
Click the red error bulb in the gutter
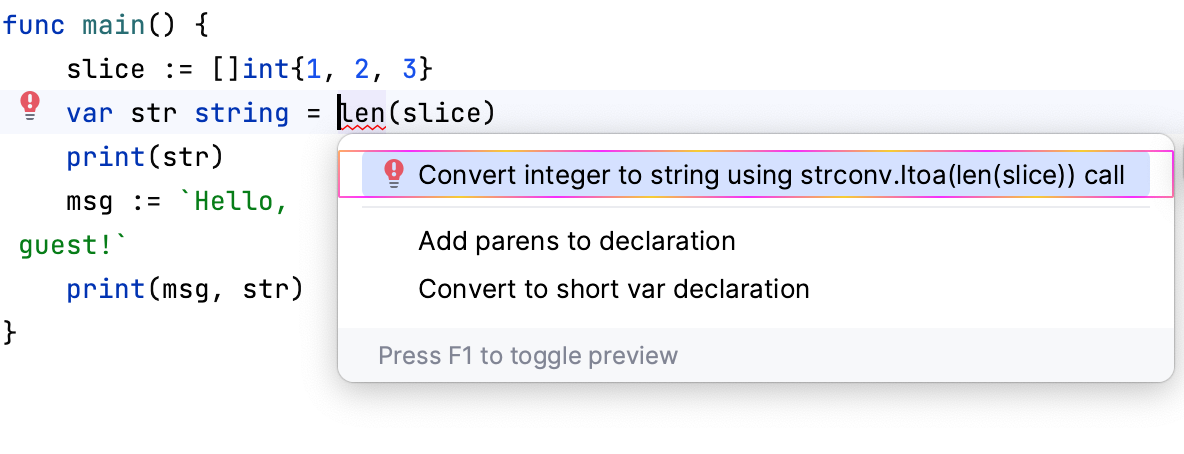[31, 105]
